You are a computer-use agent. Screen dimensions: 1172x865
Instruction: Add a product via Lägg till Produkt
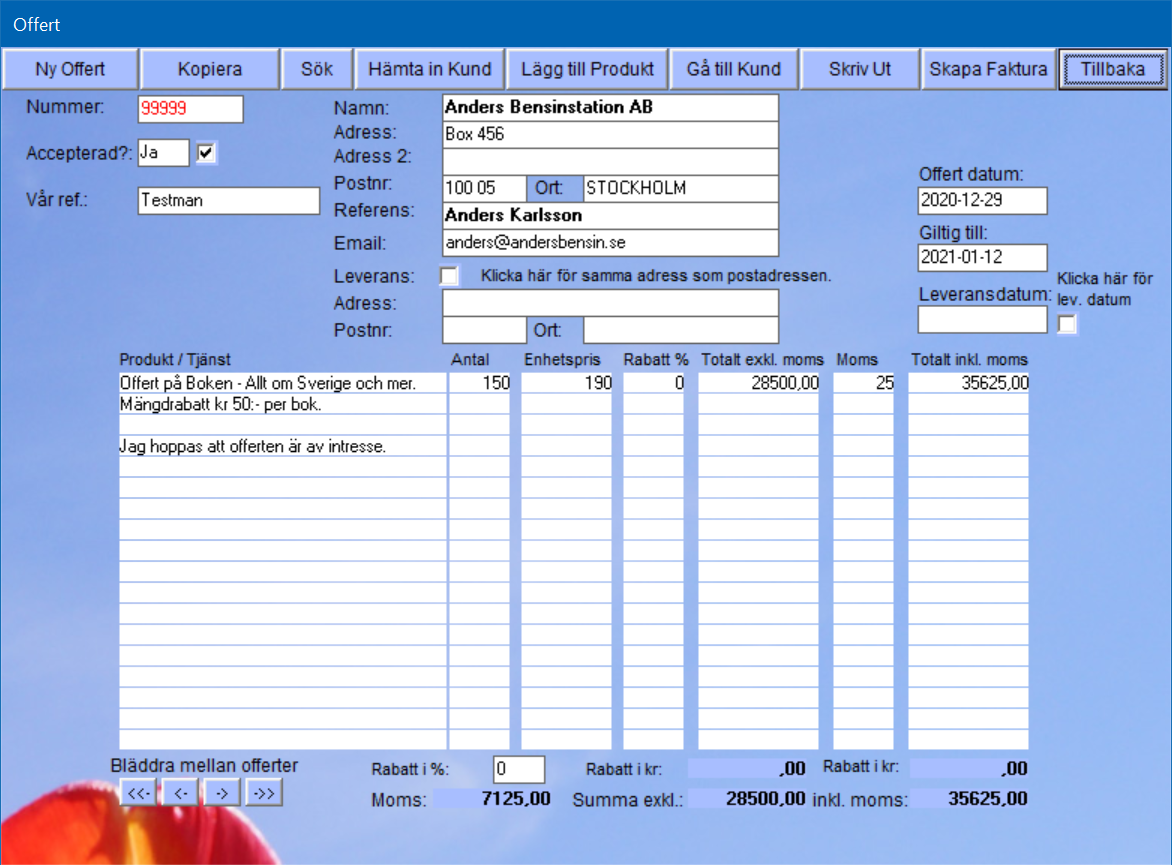coord(587,69)
